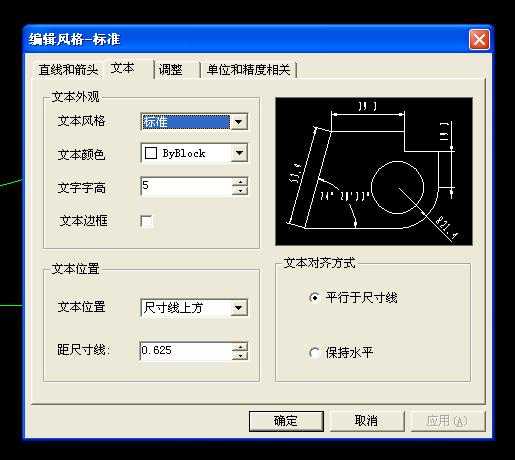Close the 编辑风格-标准 dialog
515x460 pixels.
479,40
